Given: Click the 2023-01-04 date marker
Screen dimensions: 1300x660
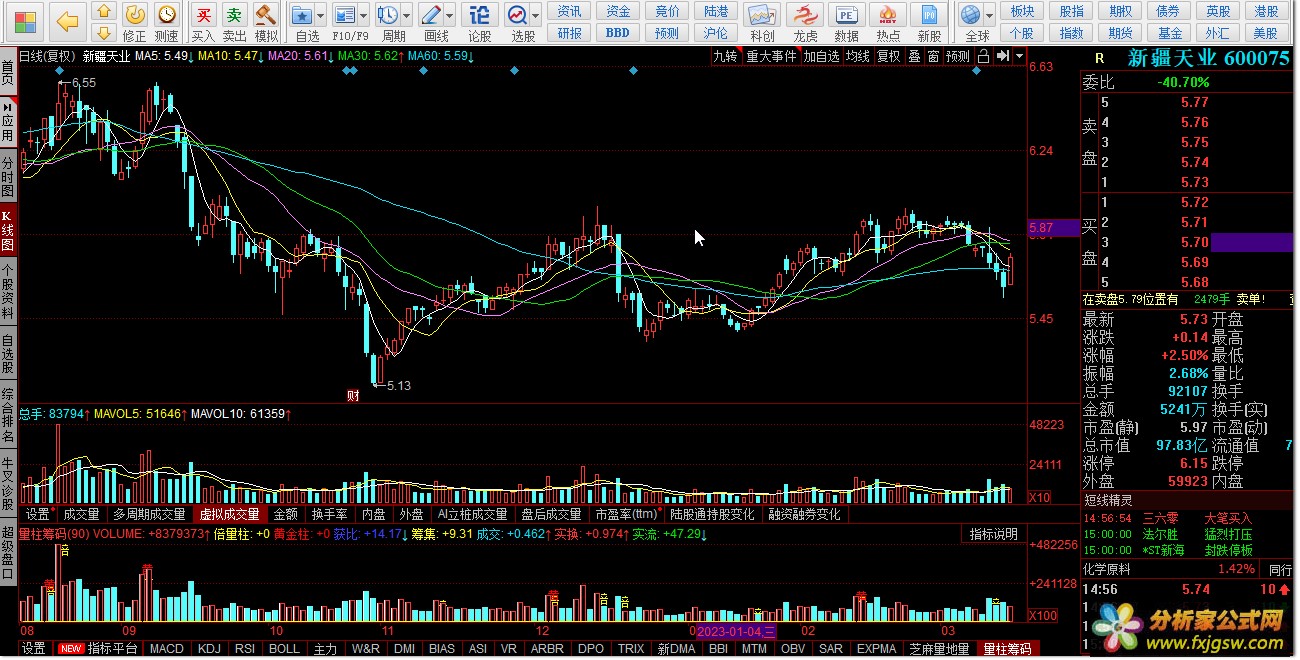Looking at the screenshot, I should pyautogui.click(x=736, y=632).
